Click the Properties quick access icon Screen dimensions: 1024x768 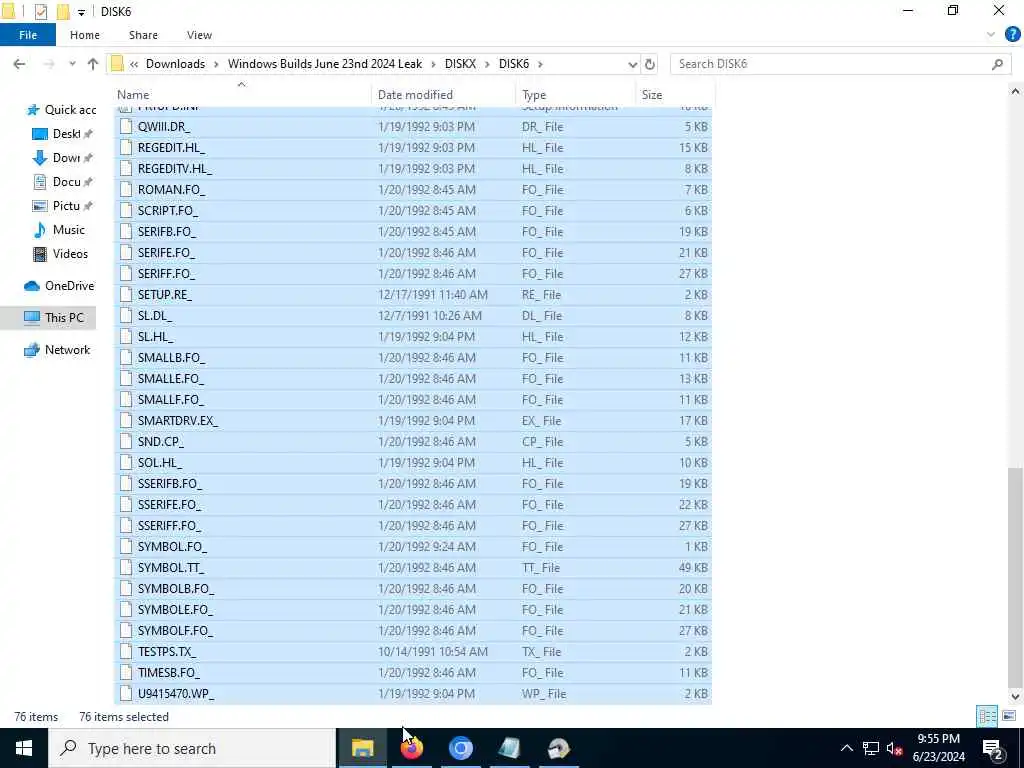40,12
